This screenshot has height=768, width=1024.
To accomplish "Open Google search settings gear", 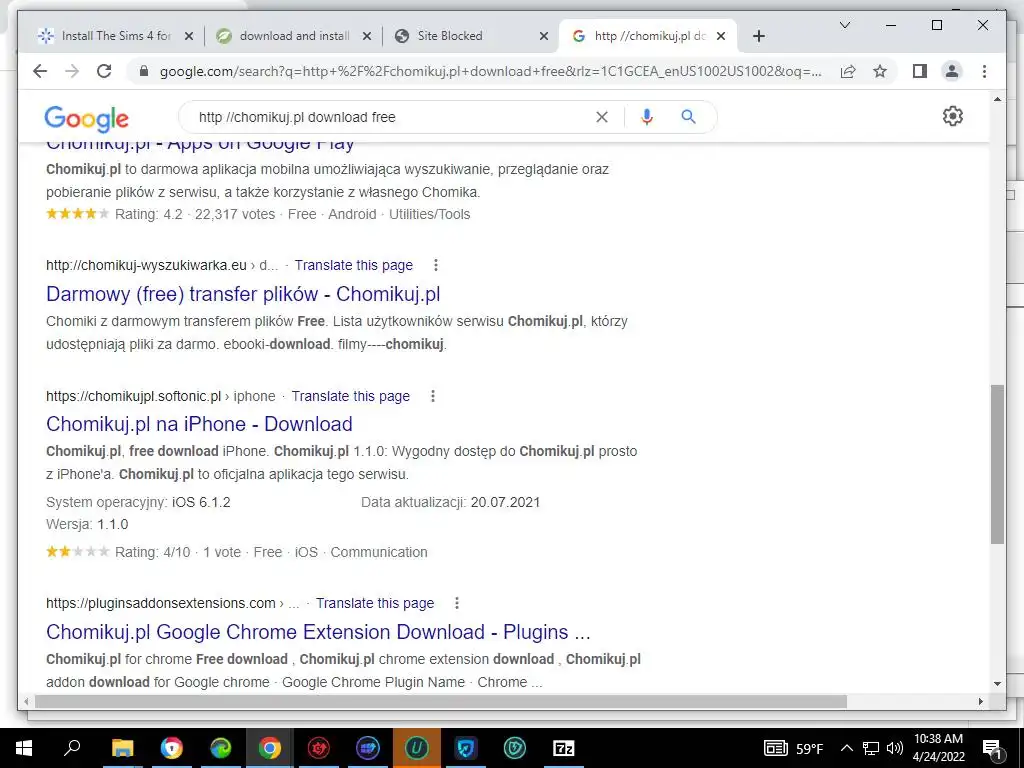I will (x=952, y=116).
